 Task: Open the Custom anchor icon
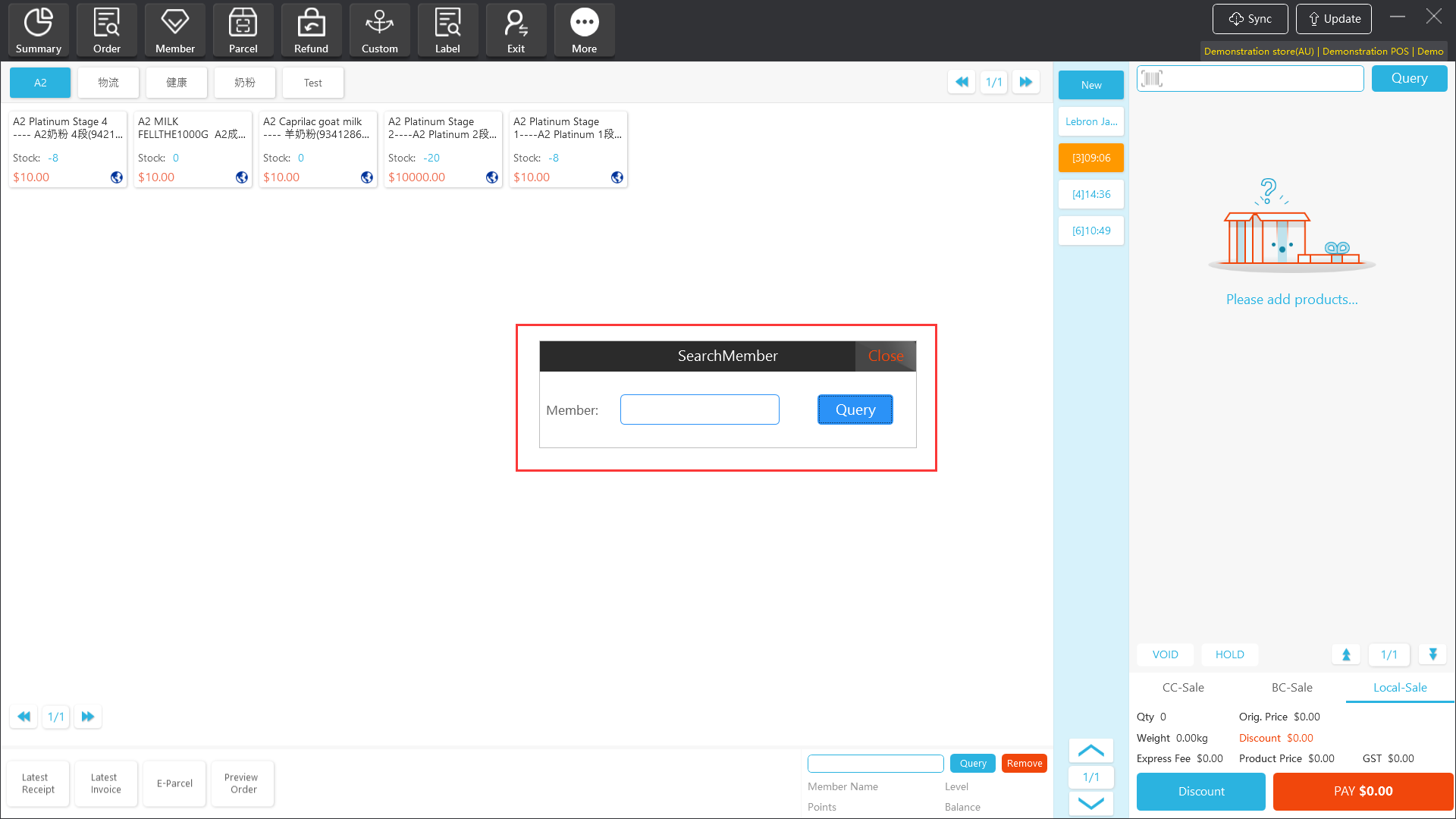click(379, 30)
